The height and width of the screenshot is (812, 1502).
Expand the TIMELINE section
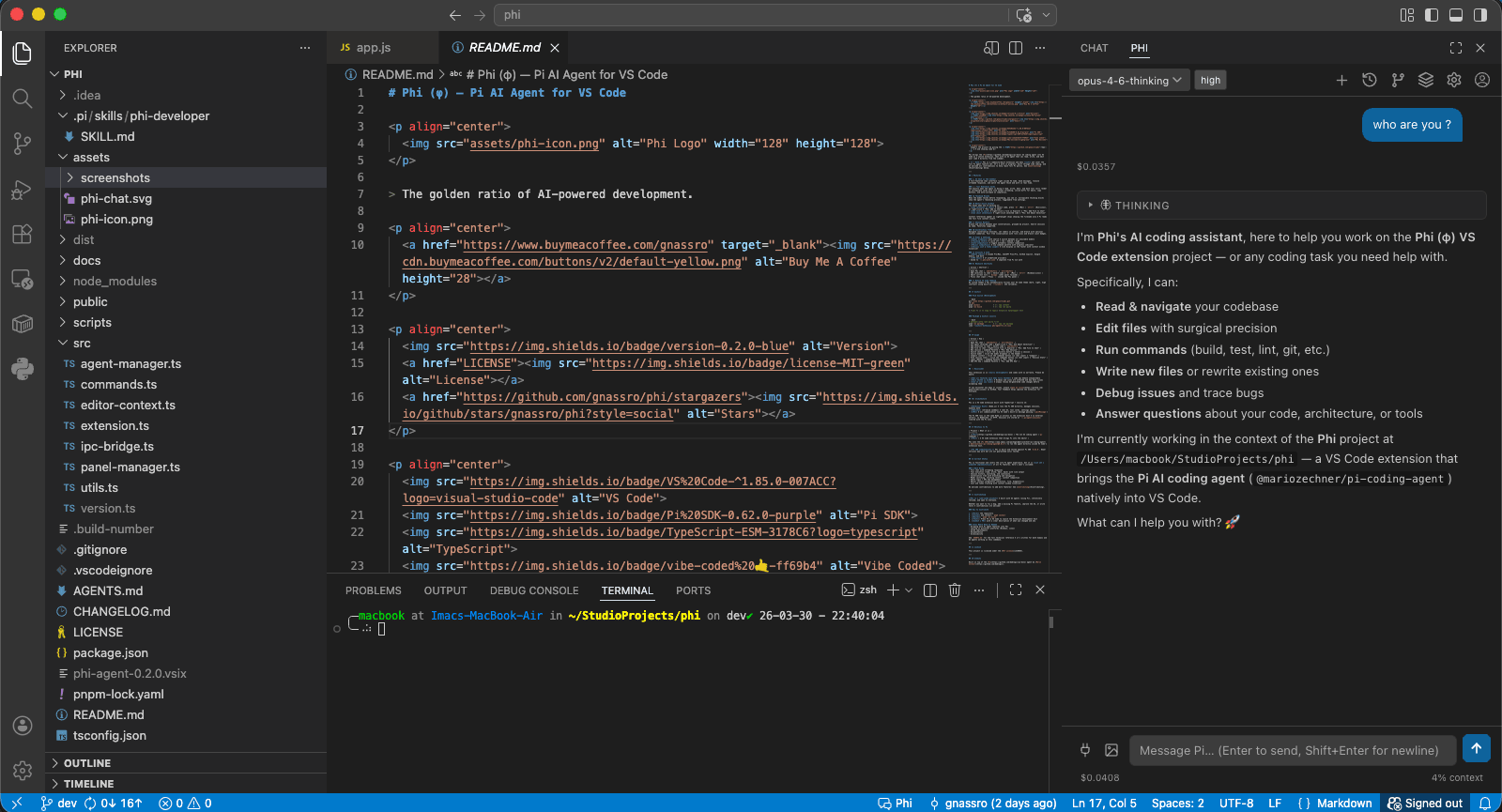[x=186, y=784]
